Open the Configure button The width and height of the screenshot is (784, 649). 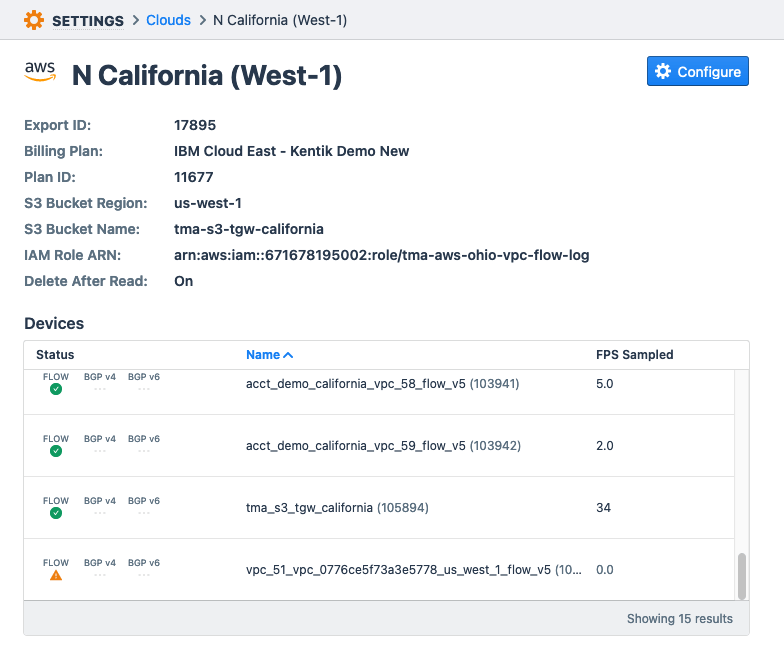coord(698,71)
